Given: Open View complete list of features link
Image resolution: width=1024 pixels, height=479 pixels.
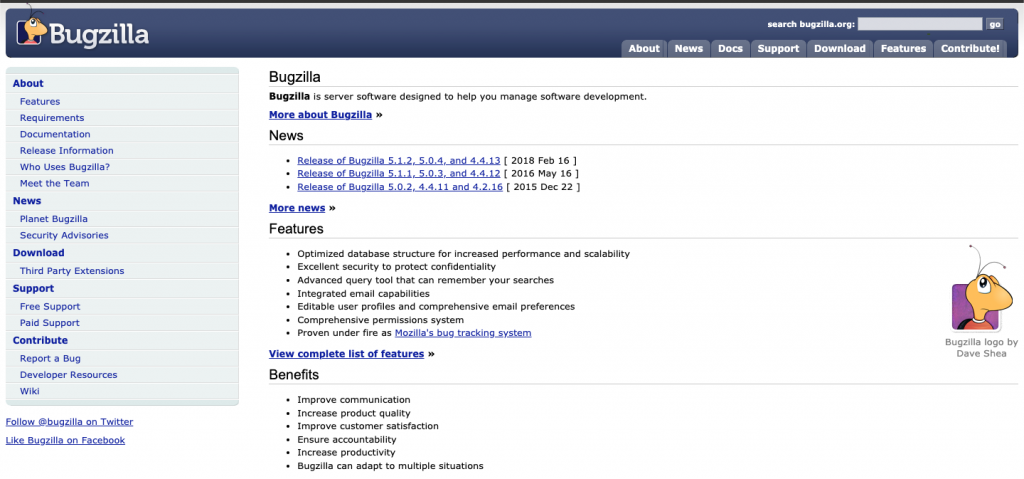Looking at the screenshot, I should (x=347, y=354).
